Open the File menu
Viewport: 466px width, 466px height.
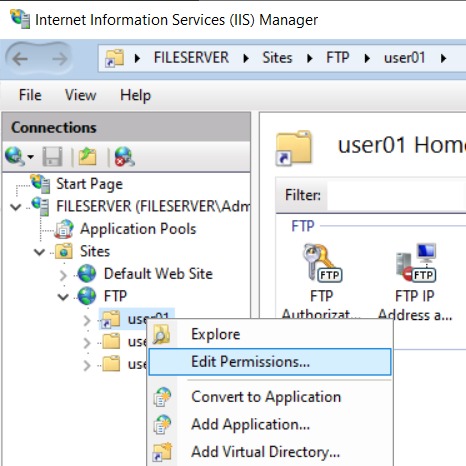pos(30,95)
